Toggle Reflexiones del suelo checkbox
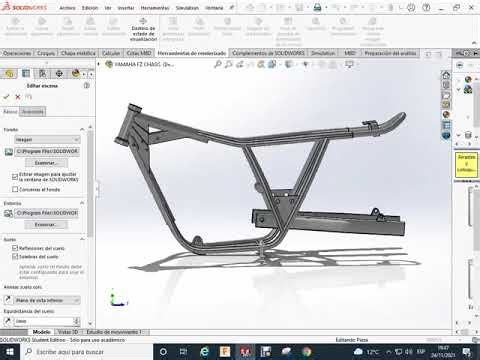The width and height of the screenshot is (480, 360). [15, 248]
